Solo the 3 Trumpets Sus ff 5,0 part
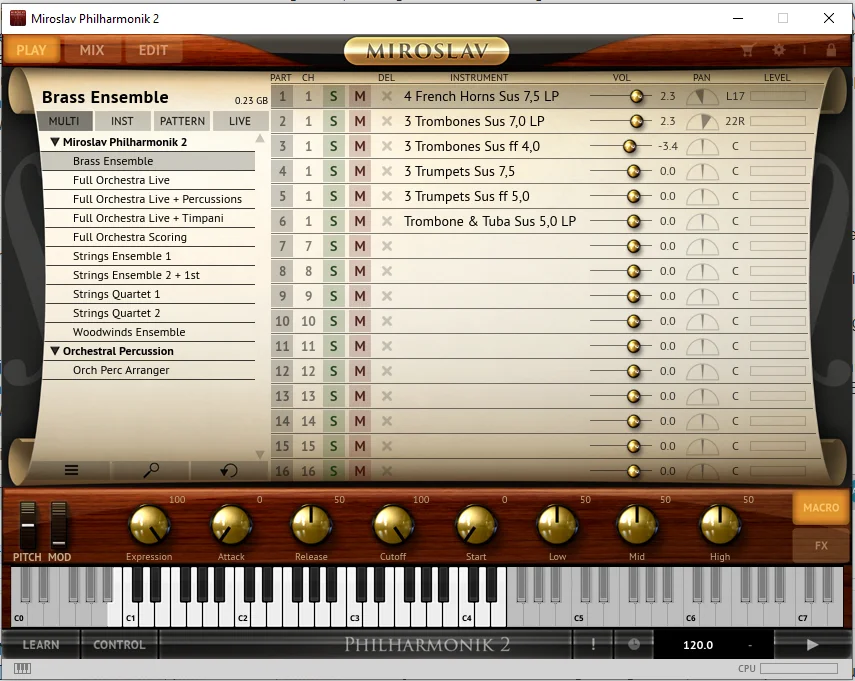 pos(333,196)
